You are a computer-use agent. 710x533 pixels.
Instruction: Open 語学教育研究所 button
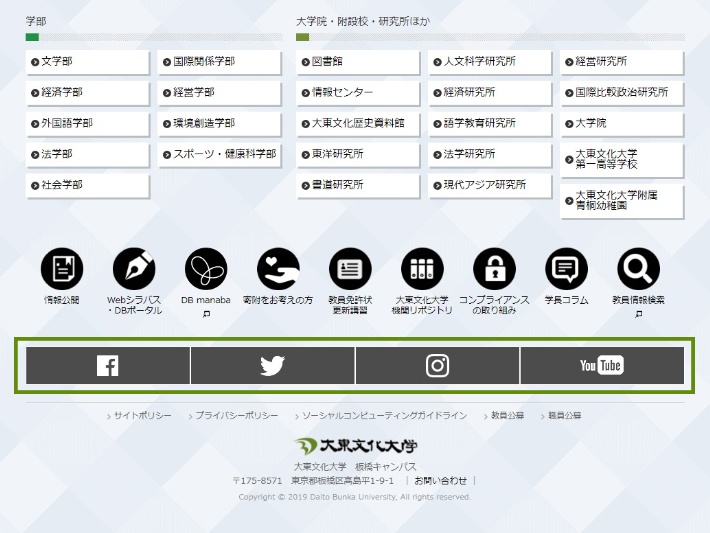490,123
